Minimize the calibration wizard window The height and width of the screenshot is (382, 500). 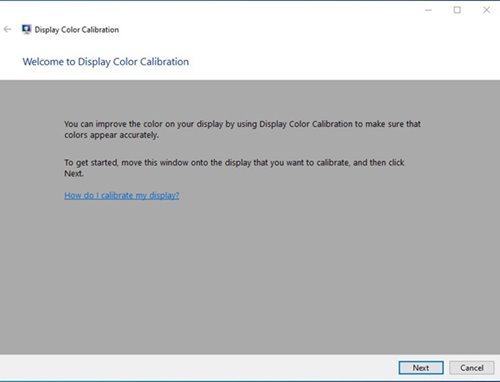pos(428,10)
